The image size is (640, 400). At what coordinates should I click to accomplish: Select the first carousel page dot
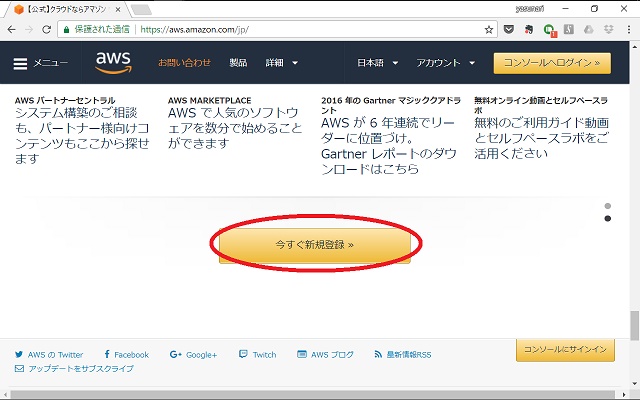click(x=607, y=206)
